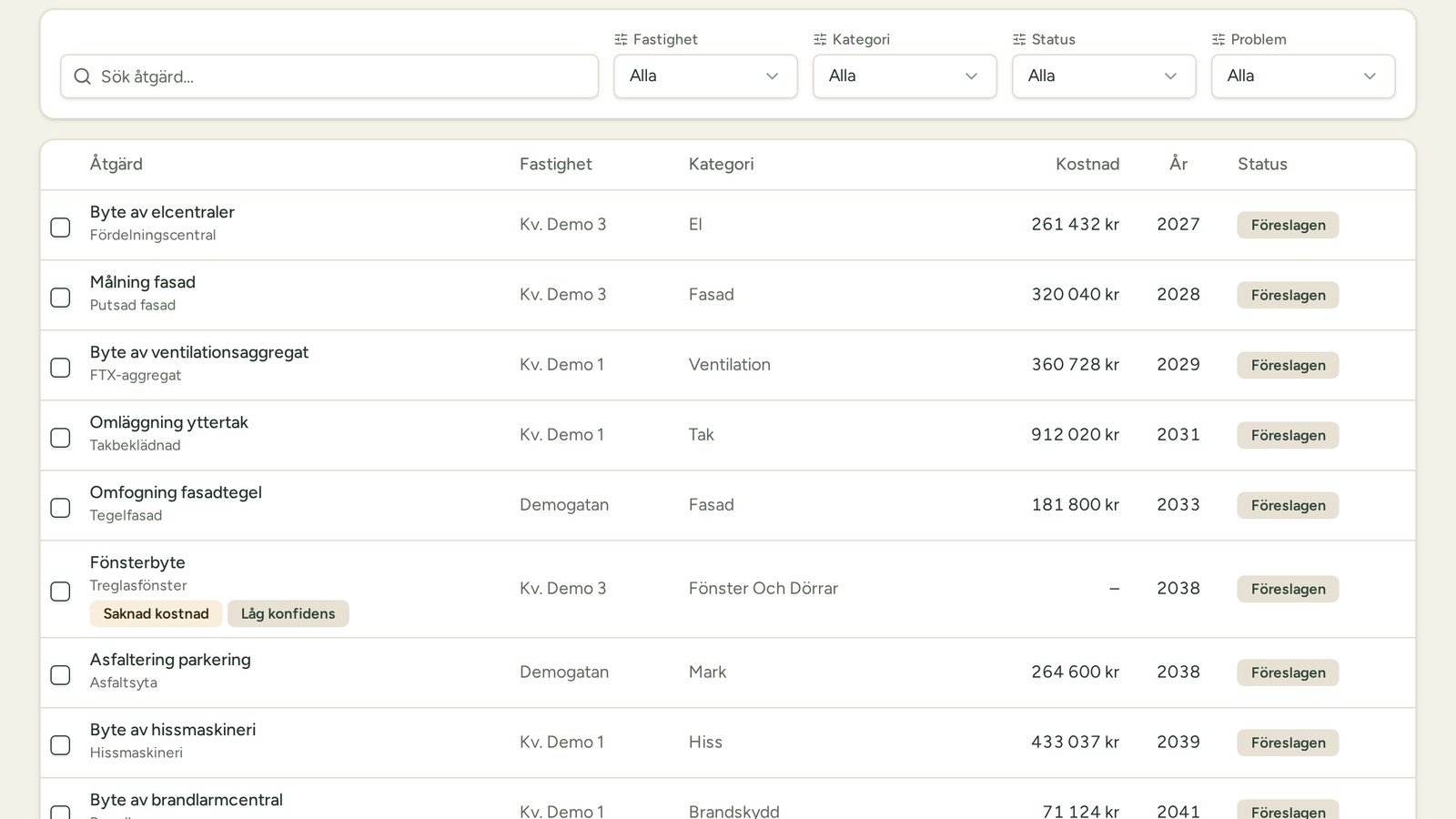This screenshot has width=1456, height=819.
Task: Open the Kategori dropdown
Action: tap(905, 76)
